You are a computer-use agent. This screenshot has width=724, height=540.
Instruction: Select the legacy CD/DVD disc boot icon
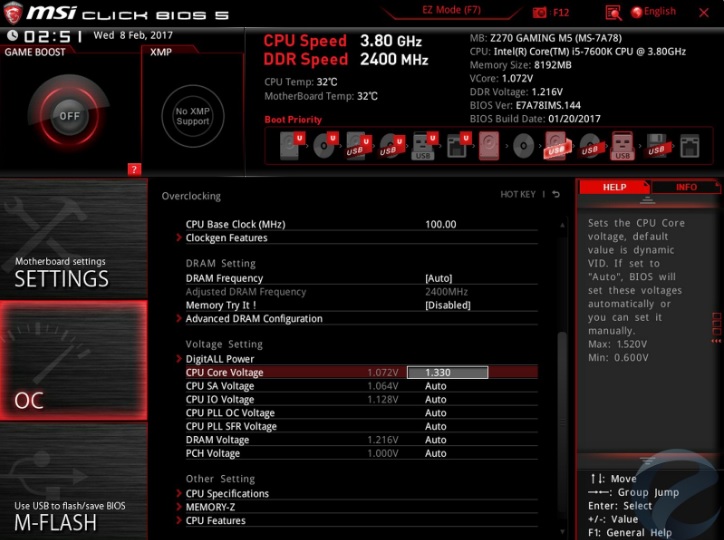click(524, 146)
